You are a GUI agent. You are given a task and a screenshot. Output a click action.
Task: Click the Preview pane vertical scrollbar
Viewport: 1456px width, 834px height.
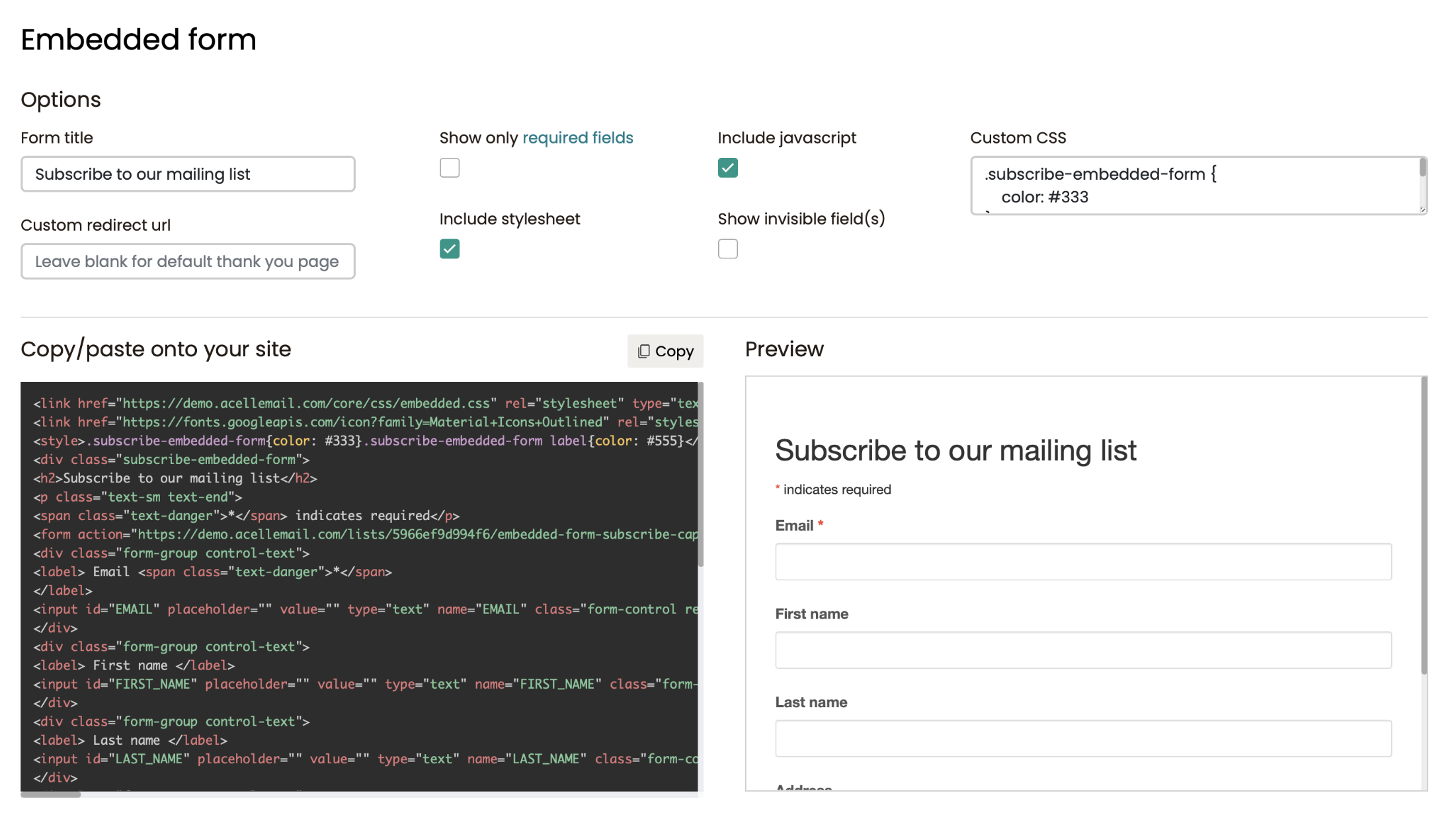[1424, 525]
